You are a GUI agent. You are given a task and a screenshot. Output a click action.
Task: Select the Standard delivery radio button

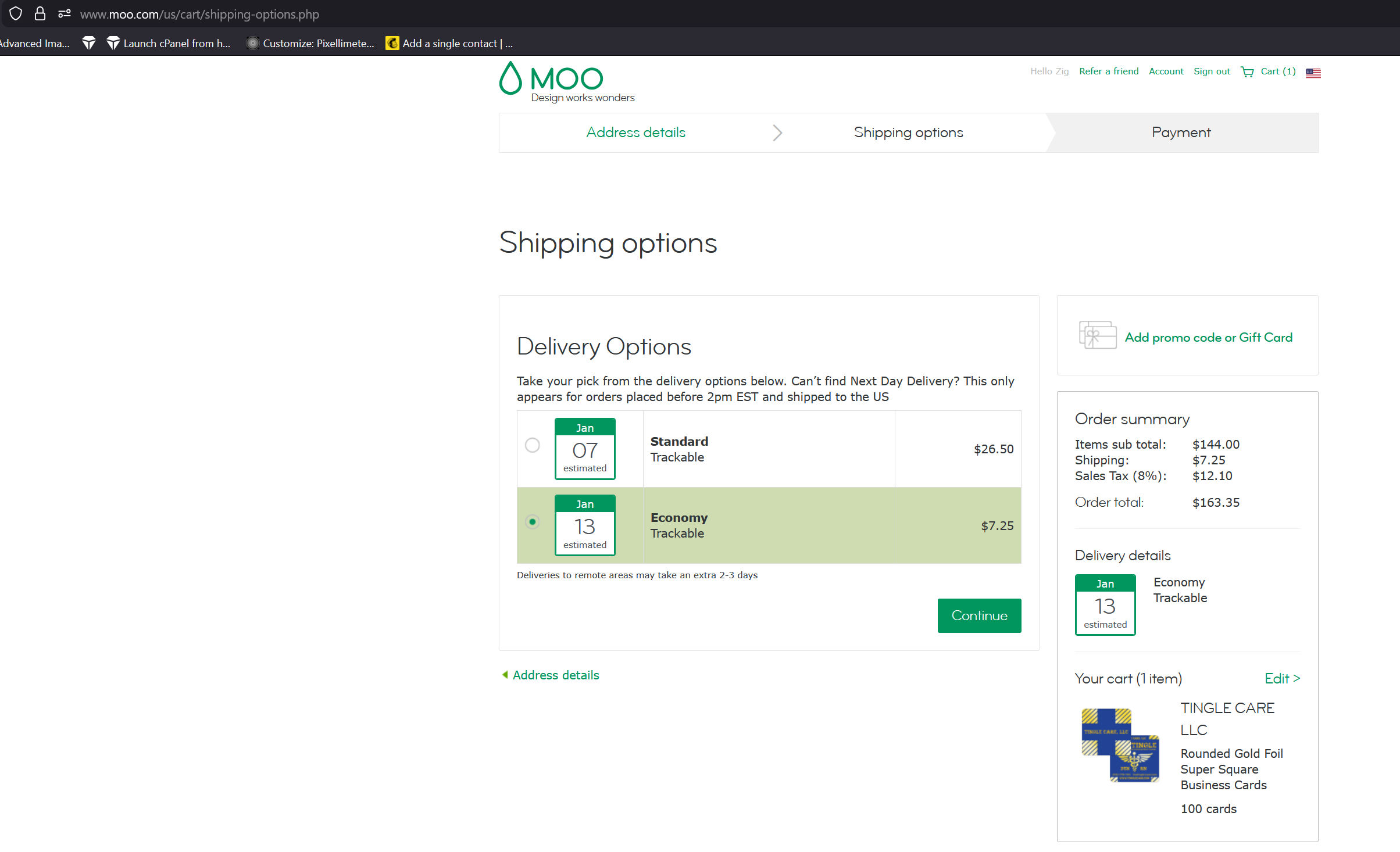(x=532, y=445)
